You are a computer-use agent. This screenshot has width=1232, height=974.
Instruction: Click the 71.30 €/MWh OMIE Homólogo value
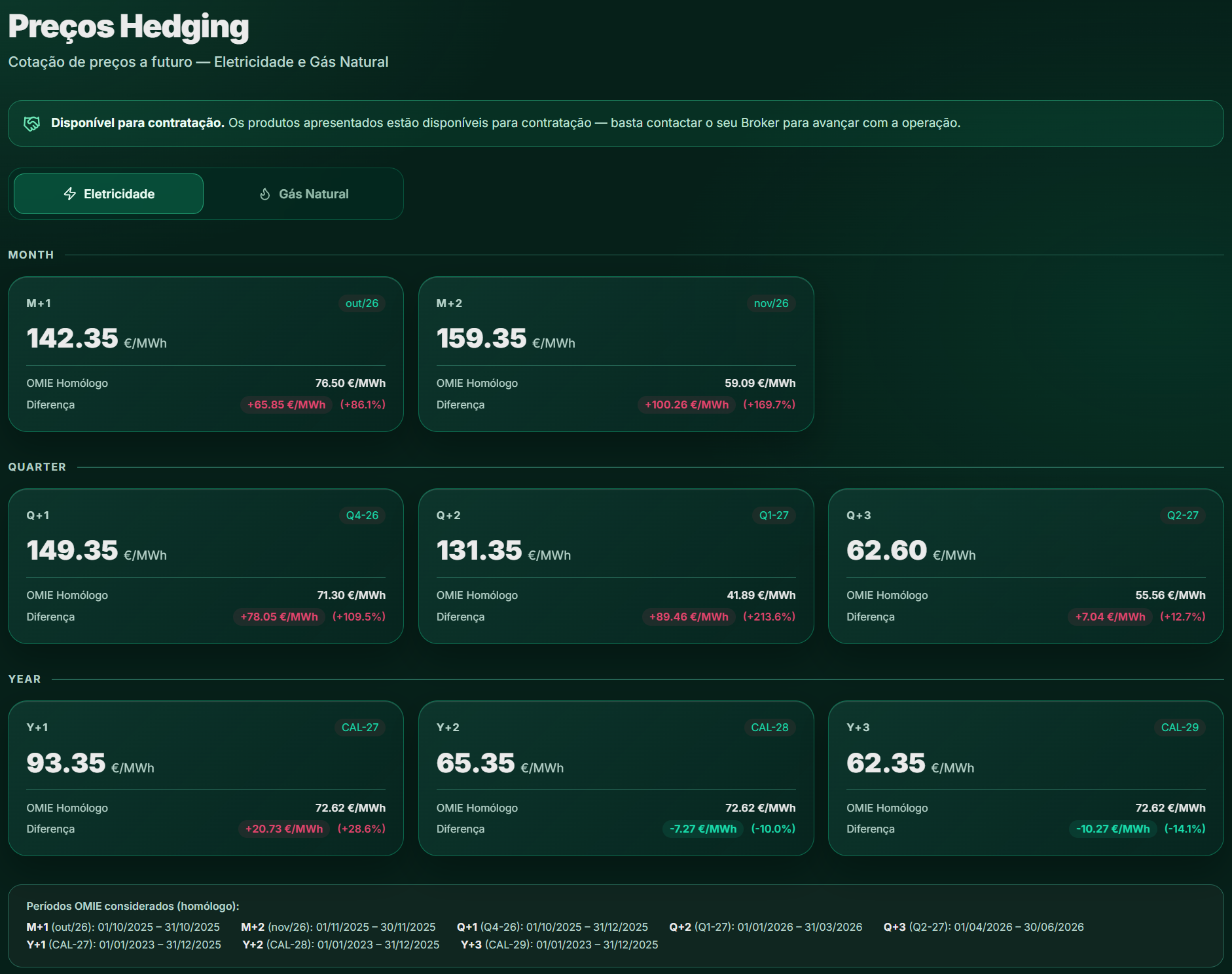[352, 595]
